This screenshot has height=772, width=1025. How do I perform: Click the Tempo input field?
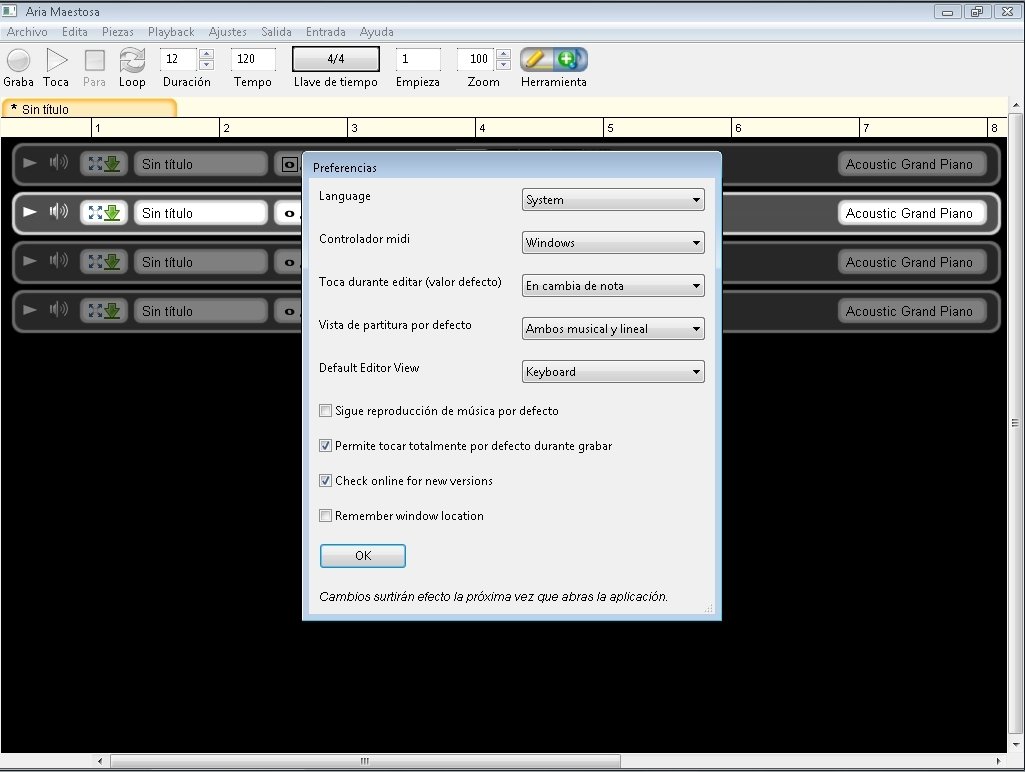(x=252, y=59)
